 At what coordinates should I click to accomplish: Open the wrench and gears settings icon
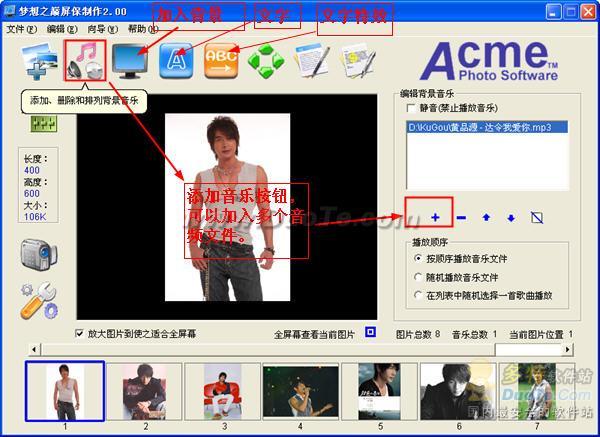pyautogui.click(x=39, y=301)
